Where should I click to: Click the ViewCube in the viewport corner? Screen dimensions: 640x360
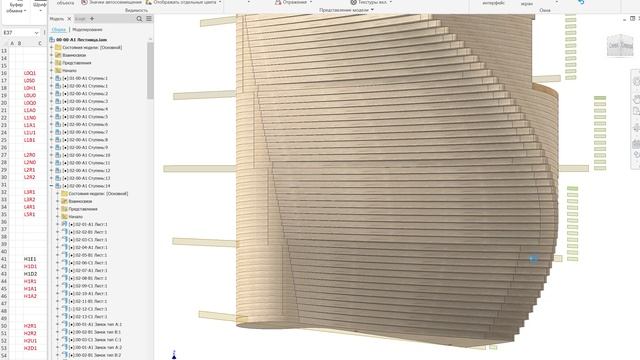coord(620,45)
